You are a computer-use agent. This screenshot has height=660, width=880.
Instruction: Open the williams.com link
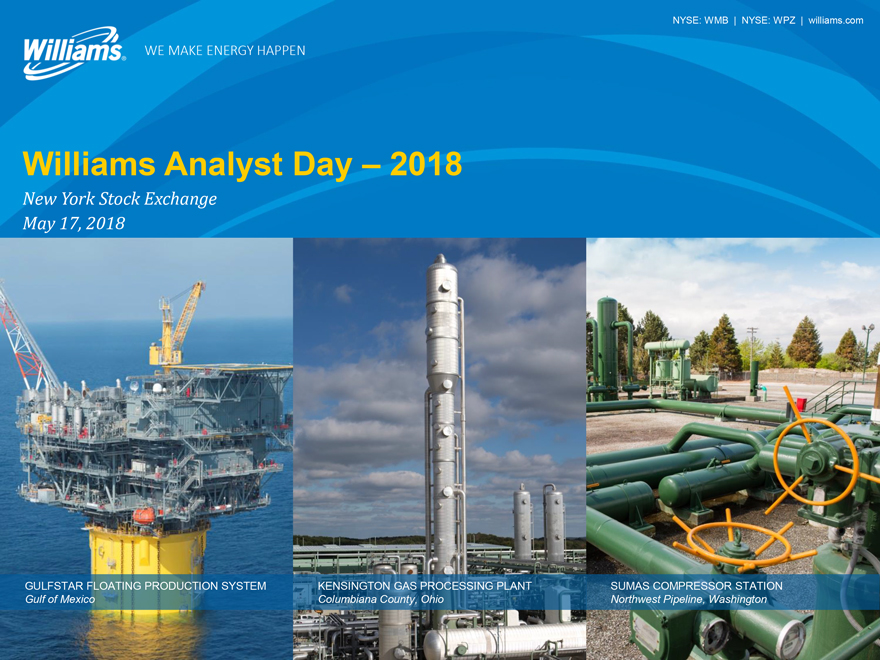(835, 20)
